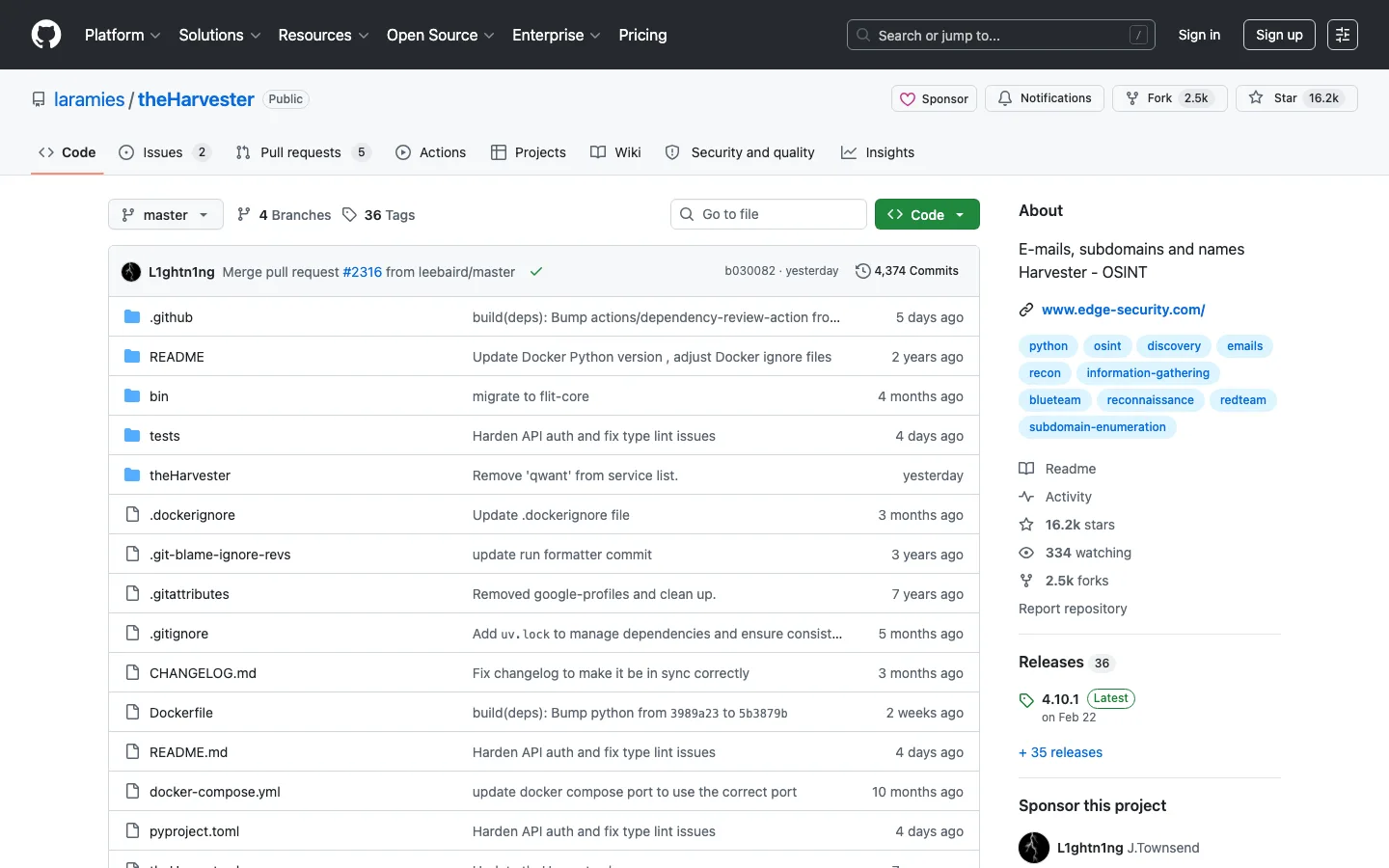This screenshot has width=1389, height=868.
Task: Open the master branch dropdown
Action: (x=166, y=214)
